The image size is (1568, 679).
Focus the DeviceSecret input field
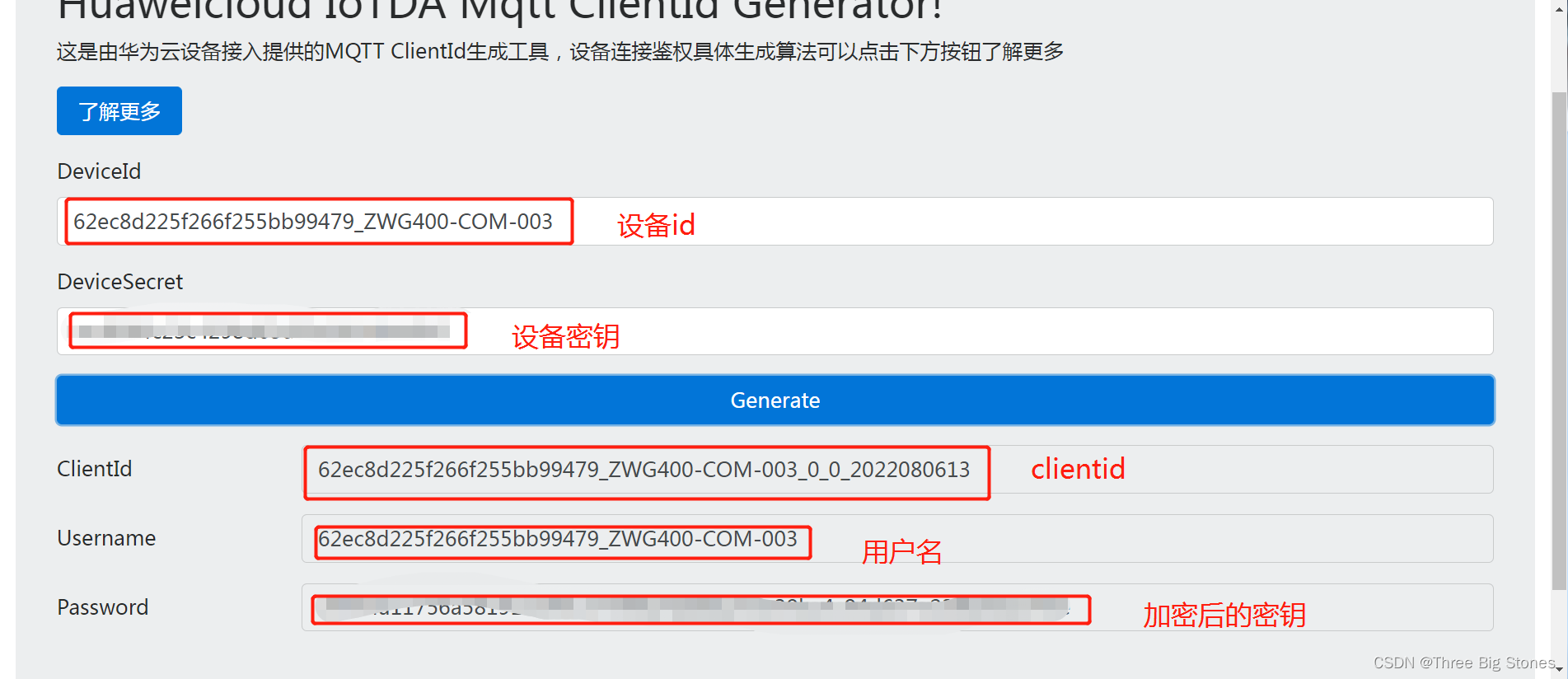pos(775,331)
